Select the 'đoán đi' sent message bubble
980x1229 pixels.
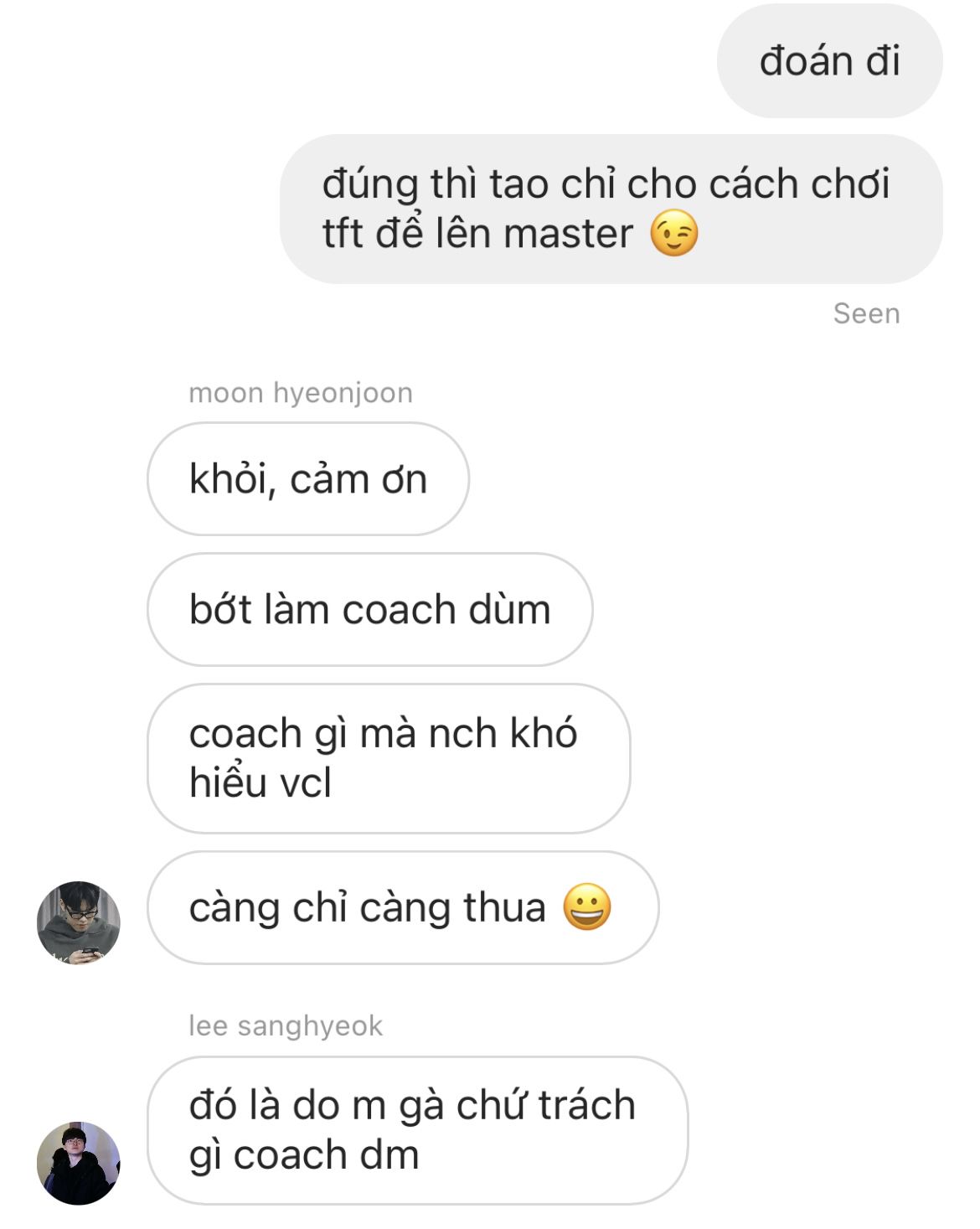point(829,60)
